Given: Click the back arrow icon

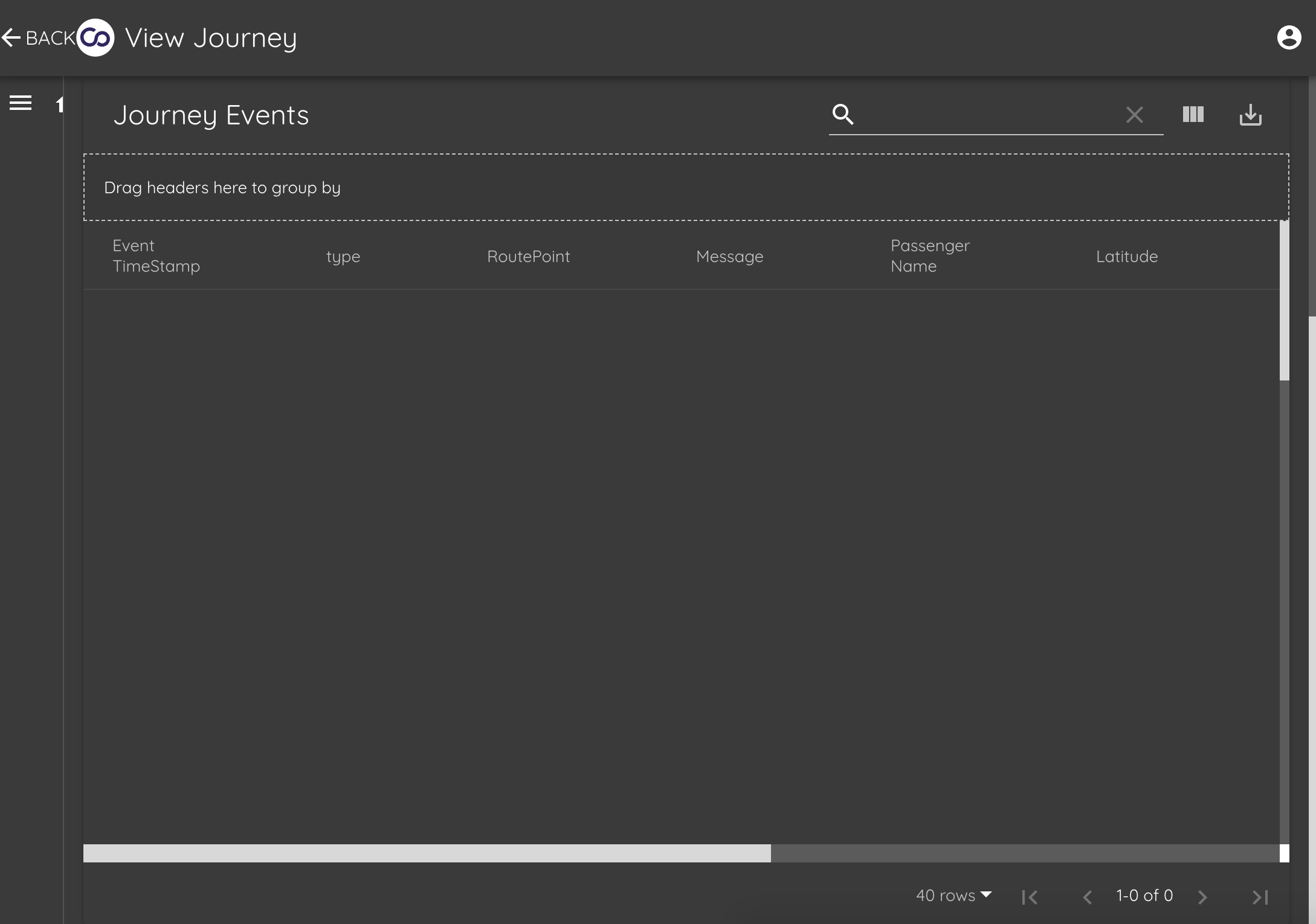Looking at the screenshot, I should 10,37.
